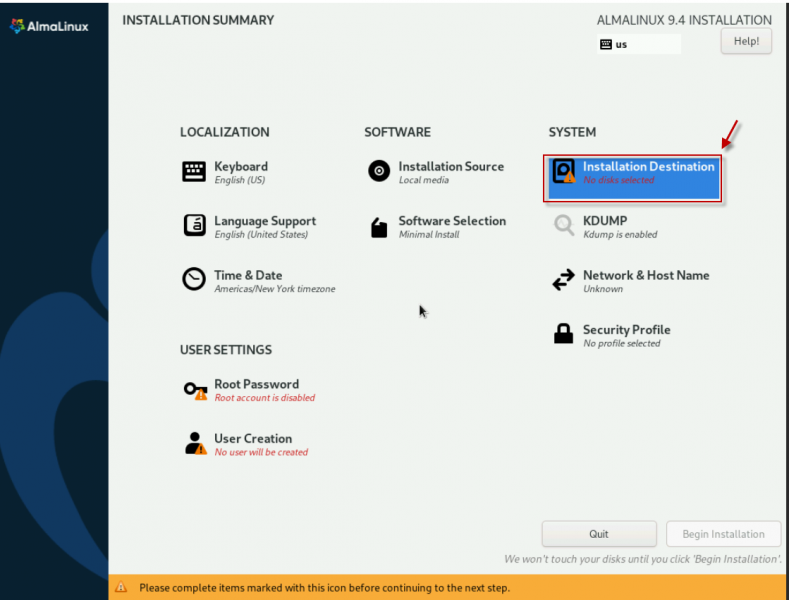
Task: Click 'Root account is disabled' text
Action: pyautogui.click(x=265, y=398)
